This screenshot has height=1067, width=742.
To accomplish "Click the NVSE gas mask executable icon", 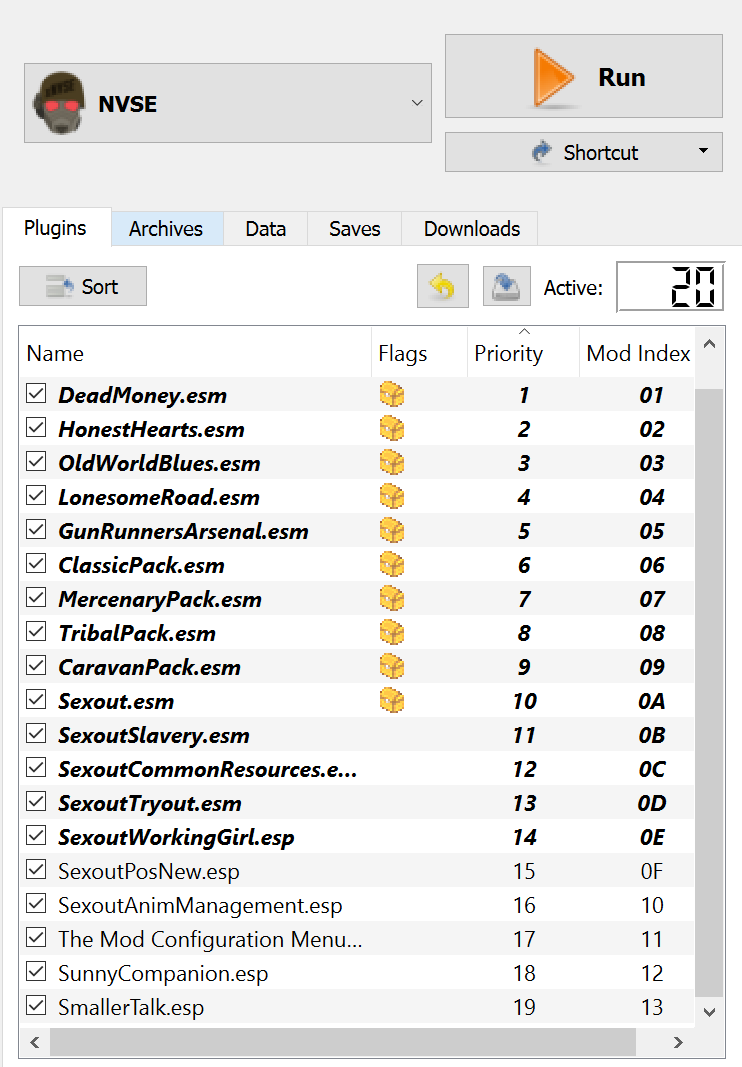I will click(x=59, y=103).
